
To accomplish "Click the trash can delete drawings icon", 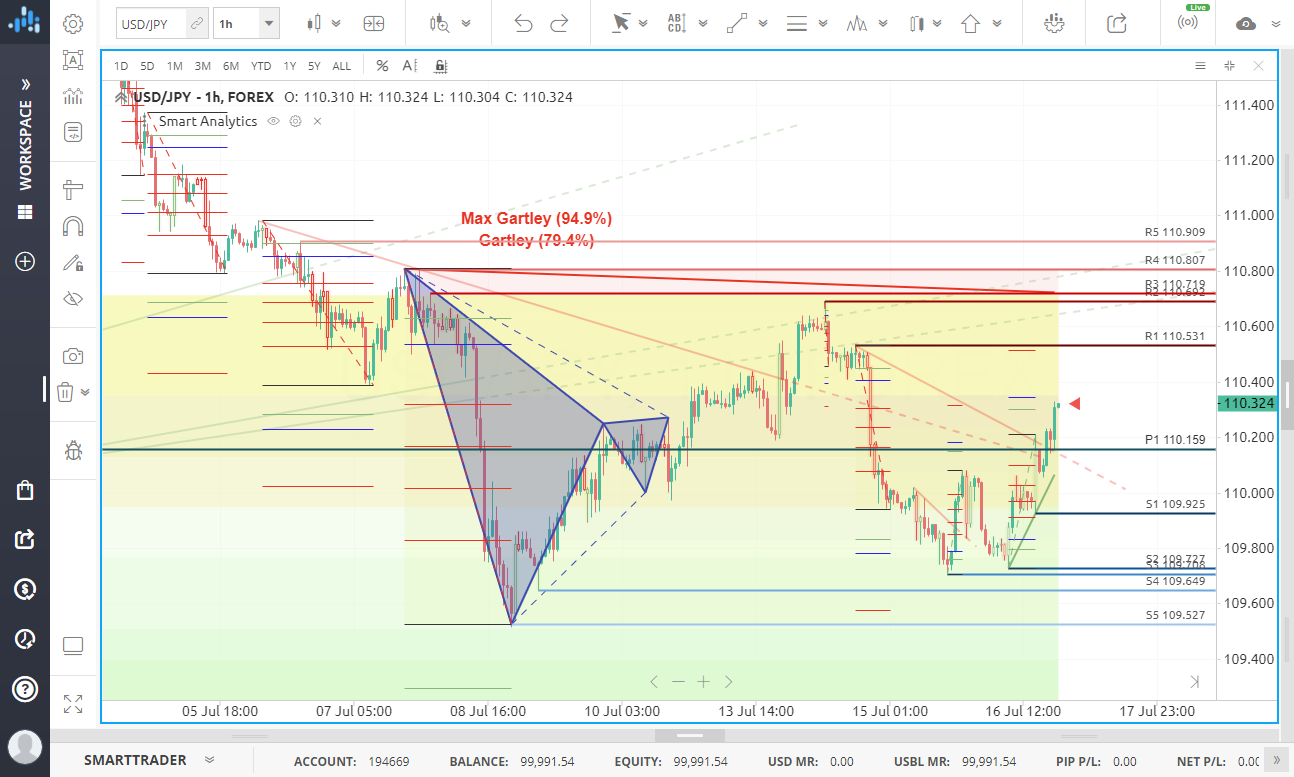I will coord(65,391).
